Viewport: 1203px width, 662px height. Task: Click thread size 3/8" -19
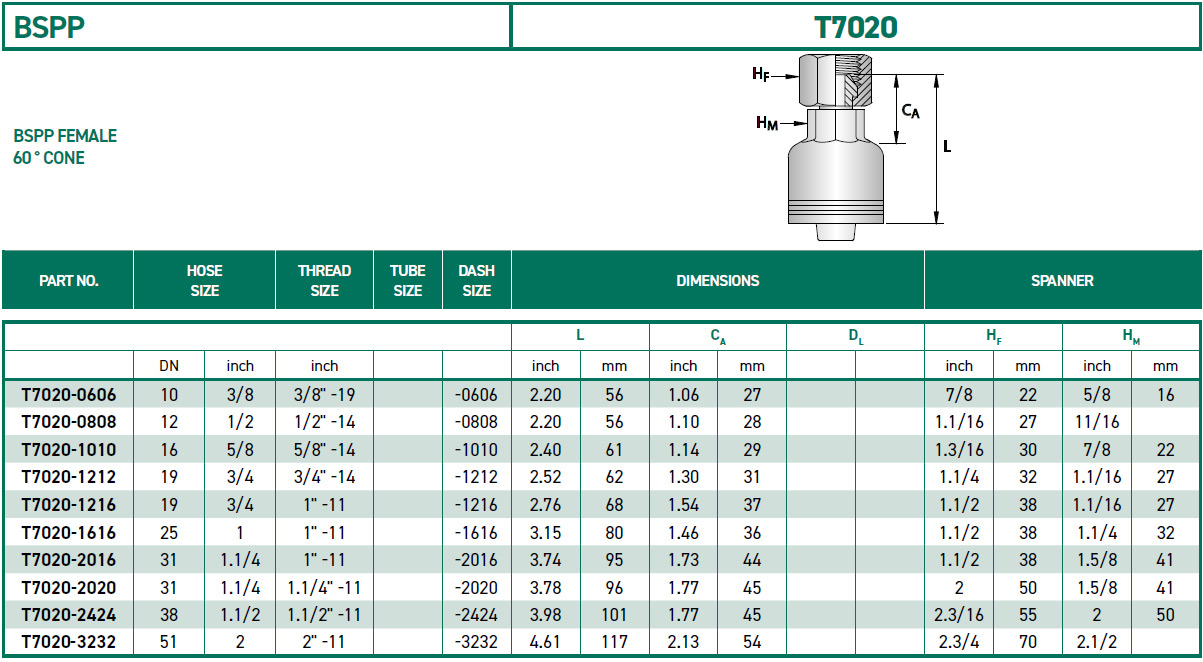(325, 395)
